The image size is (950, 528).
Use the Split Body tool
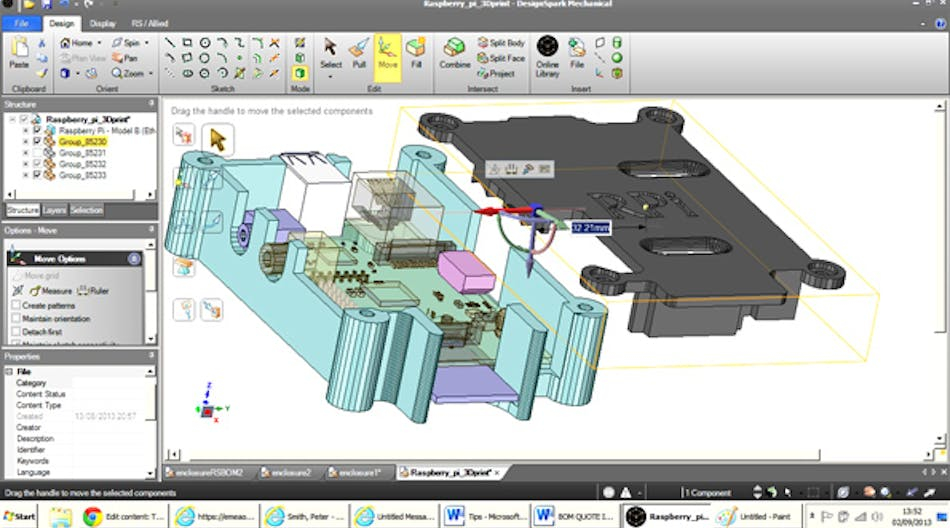coord(501,42)
